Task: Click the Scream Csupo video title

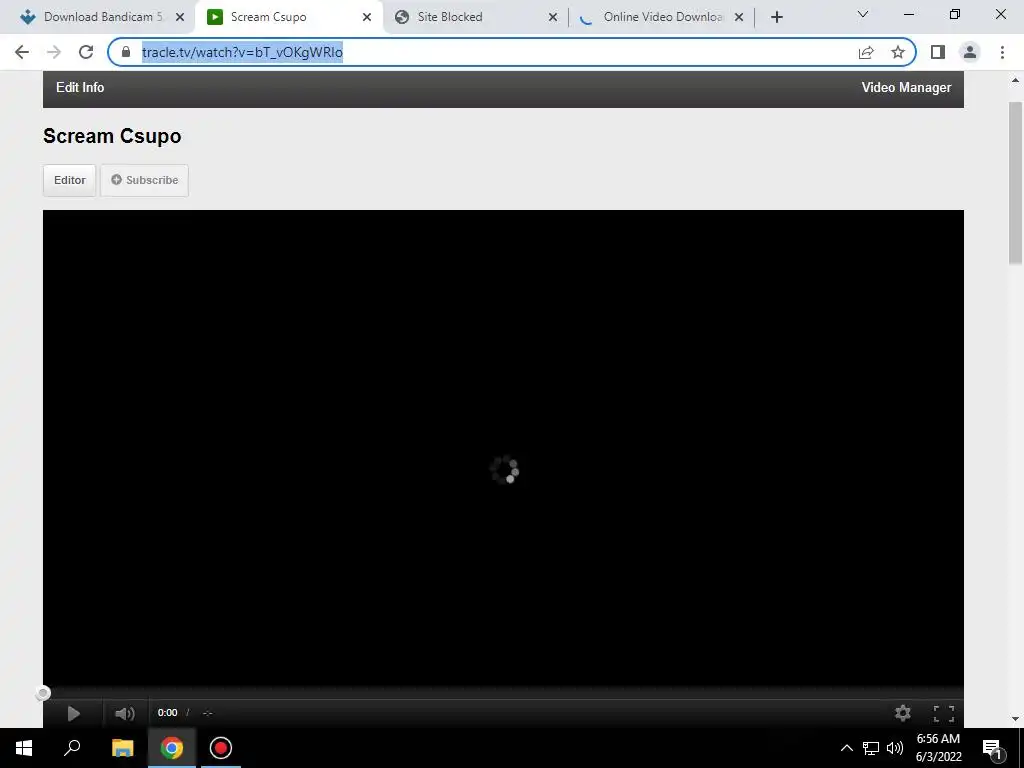Action: pos(112,136)
